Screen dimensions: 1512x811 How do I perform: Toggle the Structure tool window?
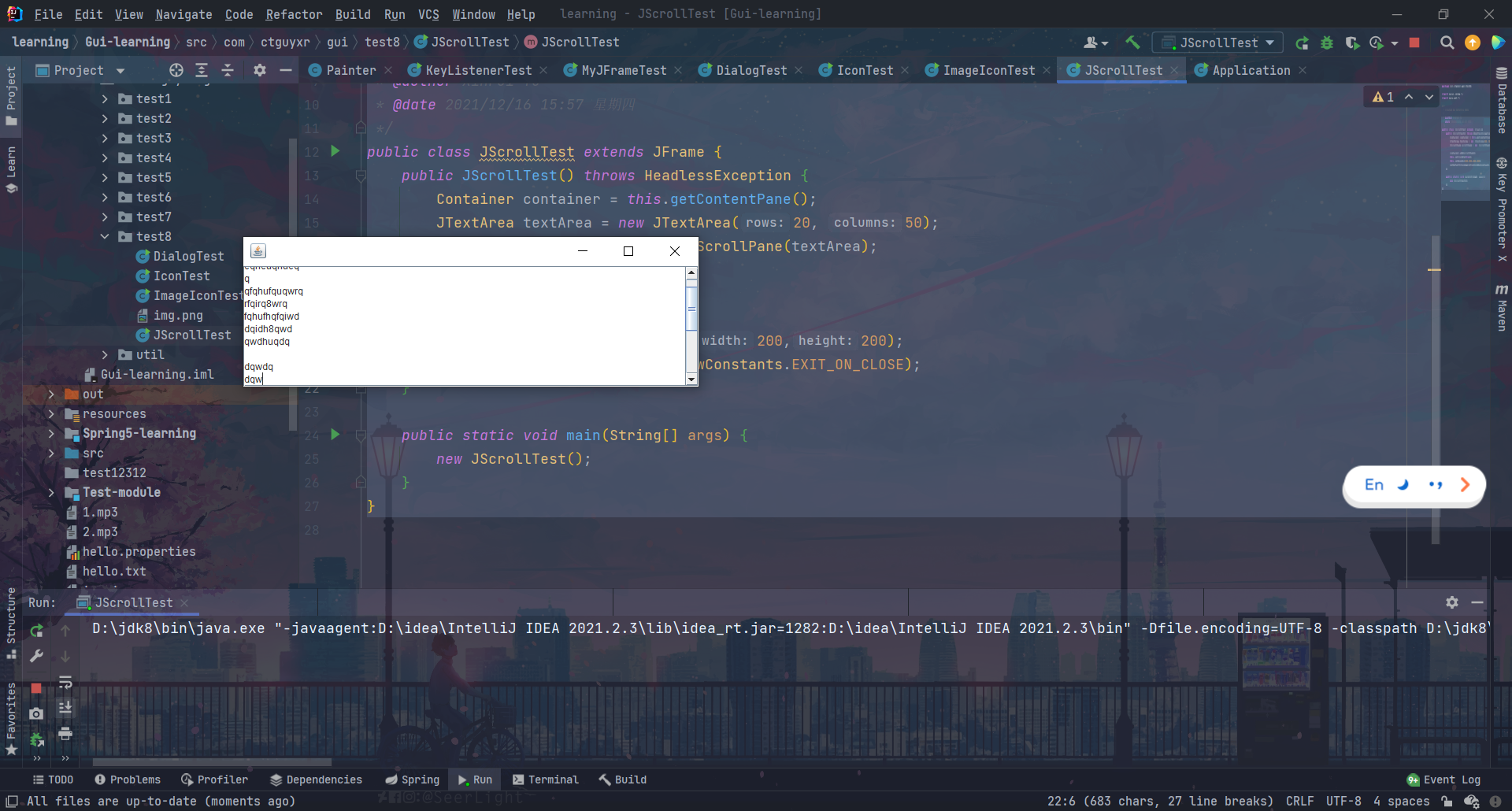click(11, 623)
